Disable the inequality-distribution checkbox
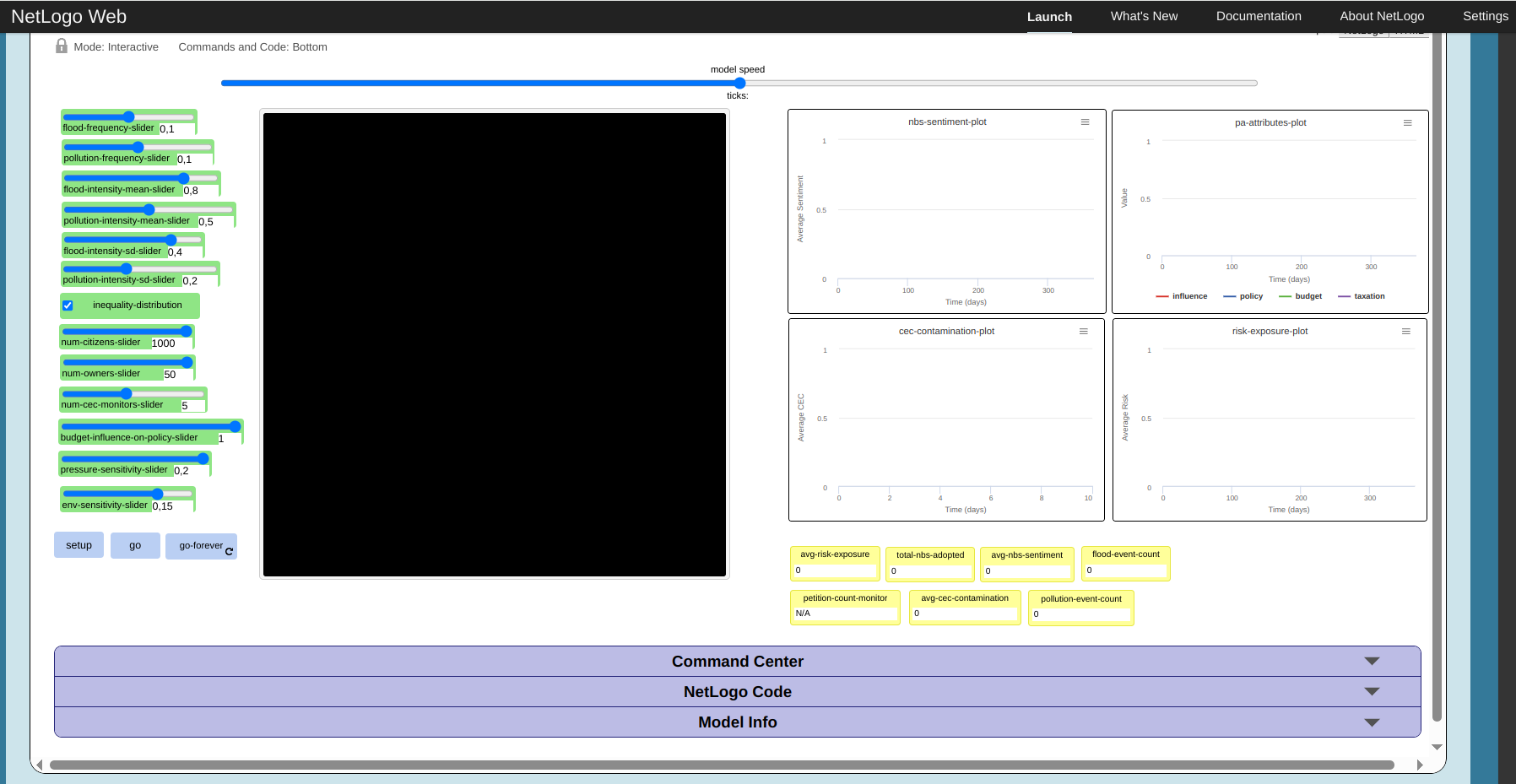This screenshot has width=1516, height=784. [68, 305]
